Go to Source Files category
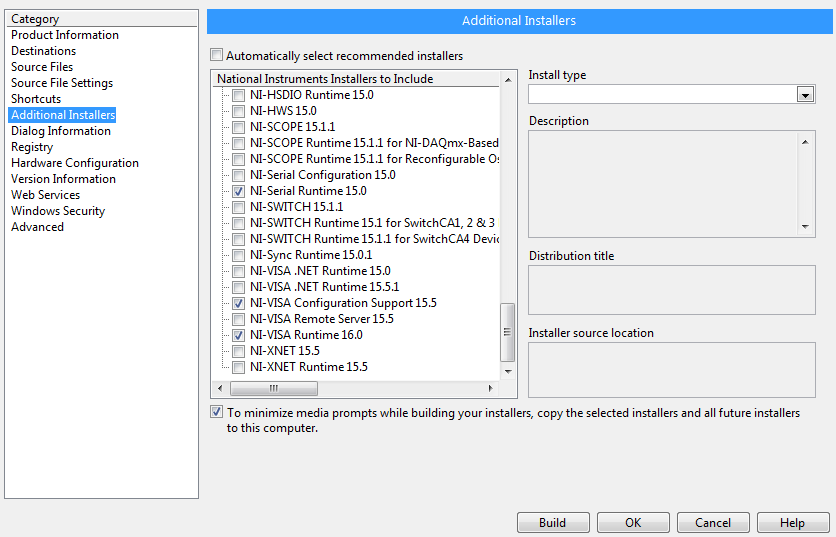The image size is (836, 537). 42,67
